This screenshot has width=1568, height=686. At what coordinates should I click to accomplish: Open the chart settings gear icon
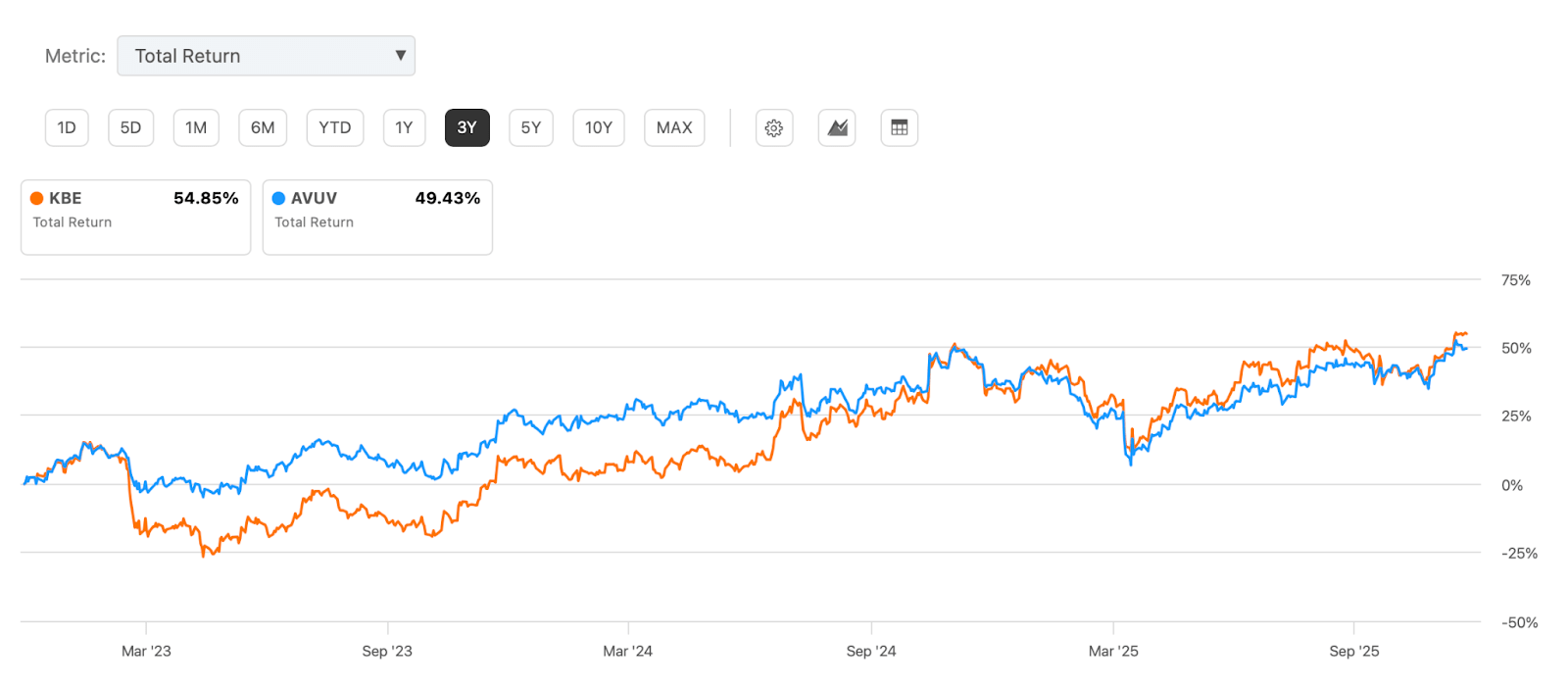click(774, 128)
